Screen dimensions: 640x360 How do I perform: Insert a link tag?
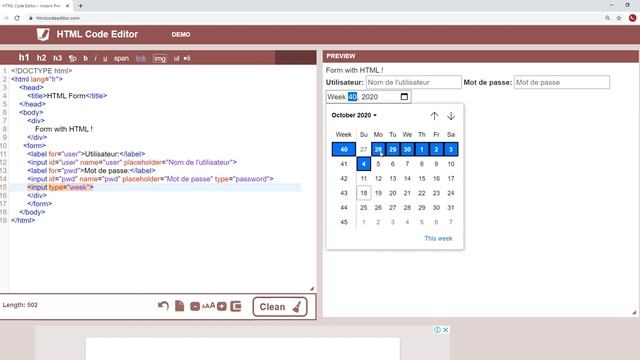(141, 58)
